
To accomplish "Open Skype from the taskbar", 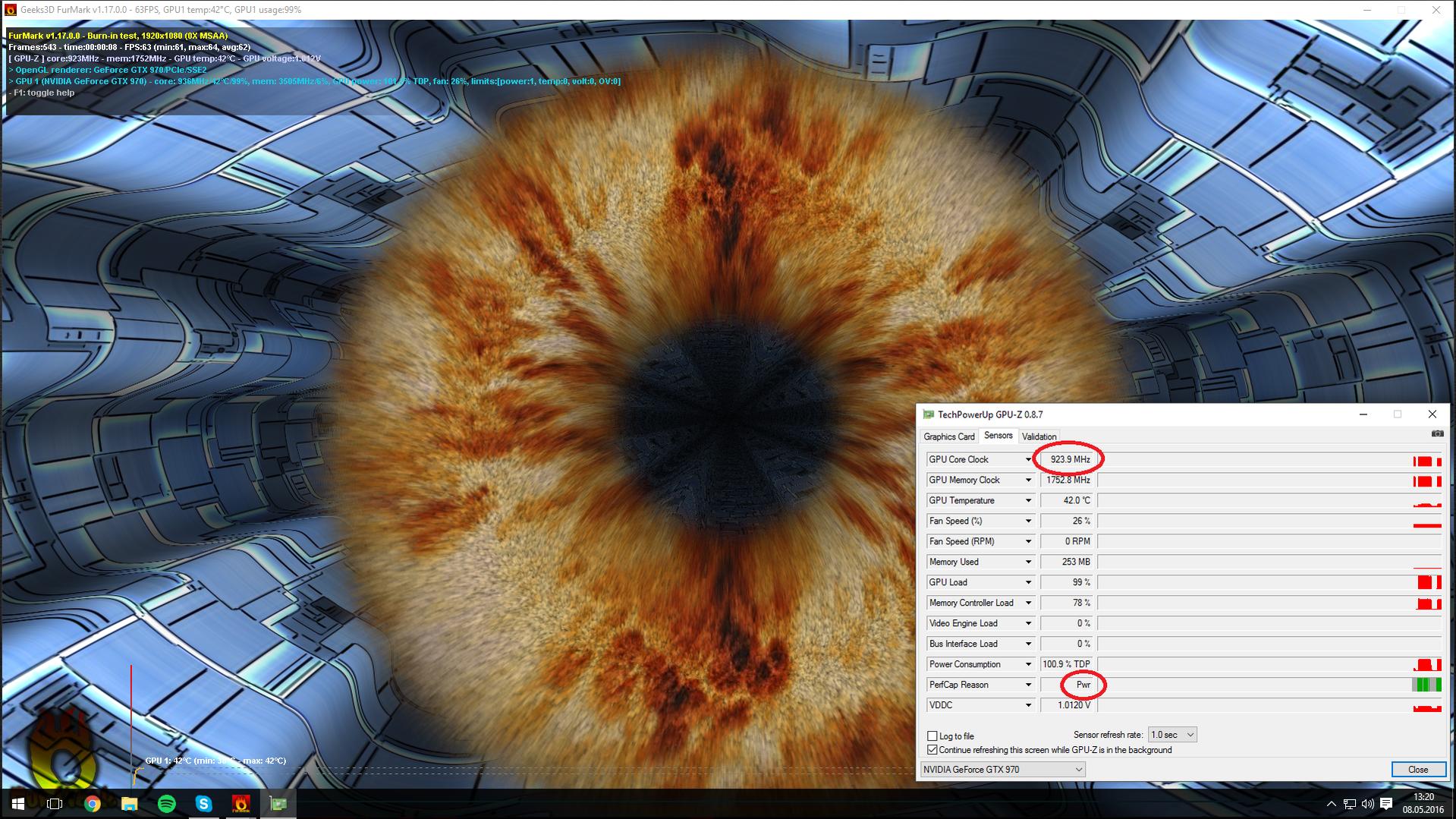I will click(x=203, y=804).
